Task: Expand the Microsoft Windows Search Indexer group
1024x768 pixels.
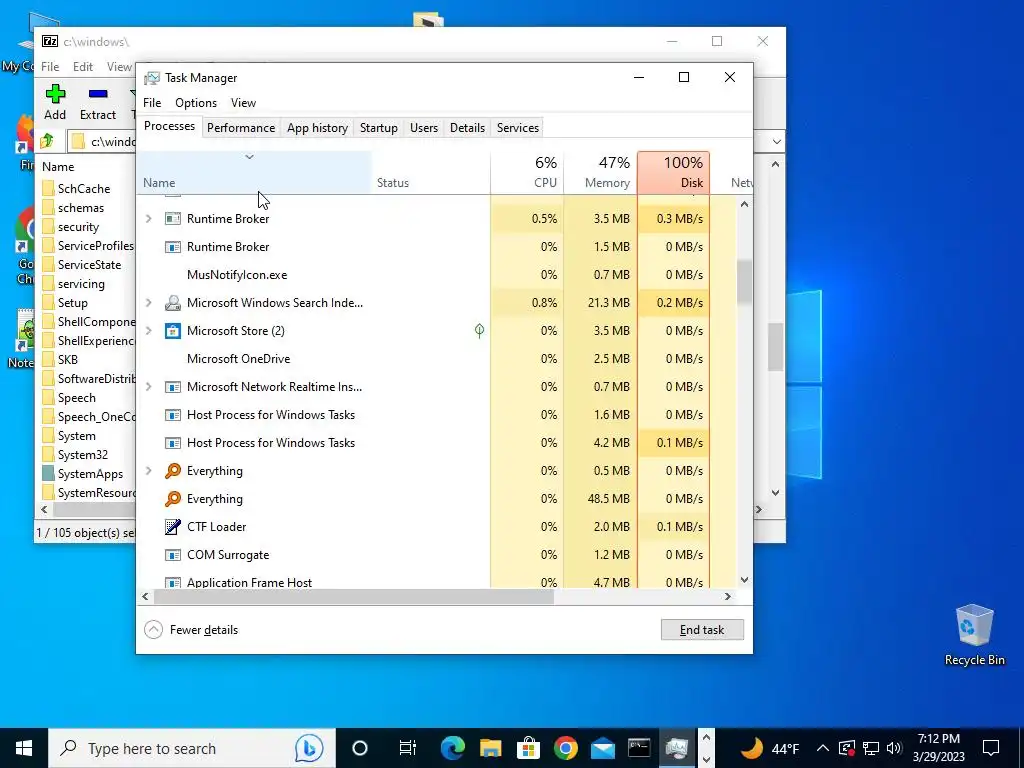Action: 149,303
